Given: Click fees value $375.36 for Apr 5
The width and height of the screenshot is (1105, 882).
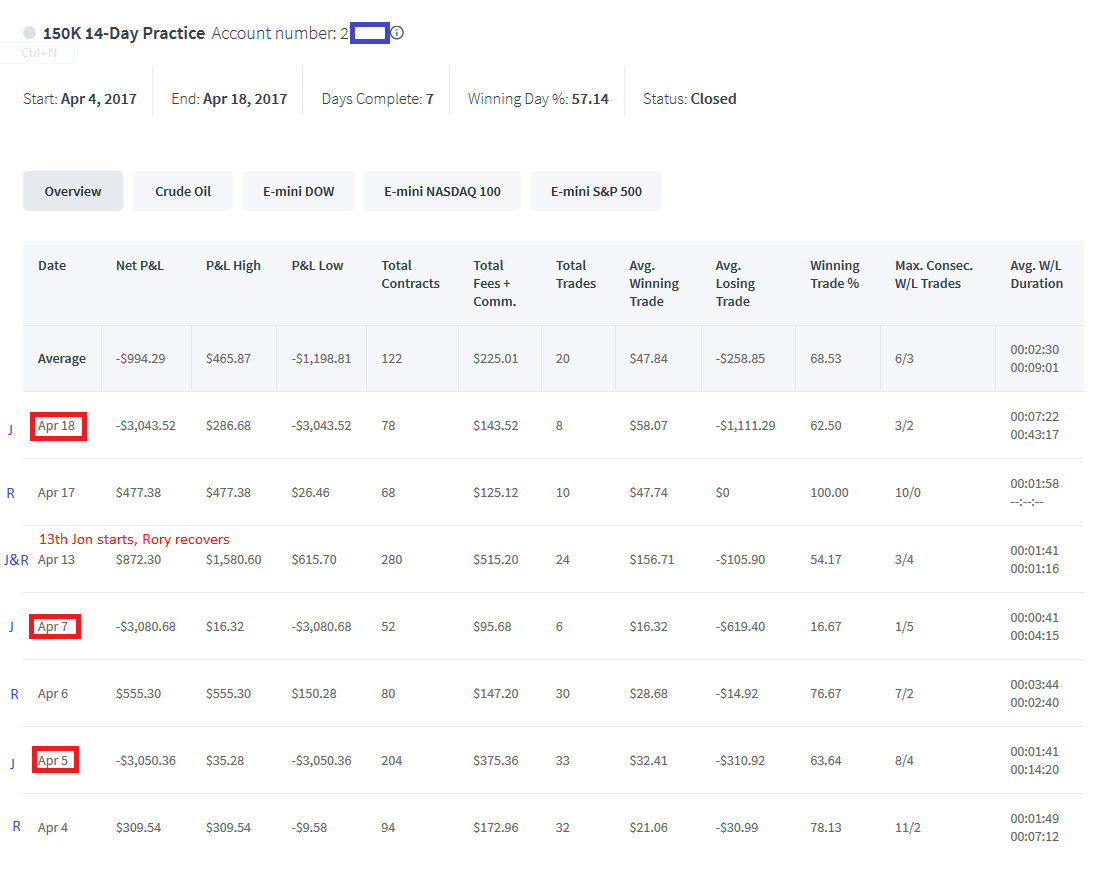Looking at the screenshot, I should (495, 760).
